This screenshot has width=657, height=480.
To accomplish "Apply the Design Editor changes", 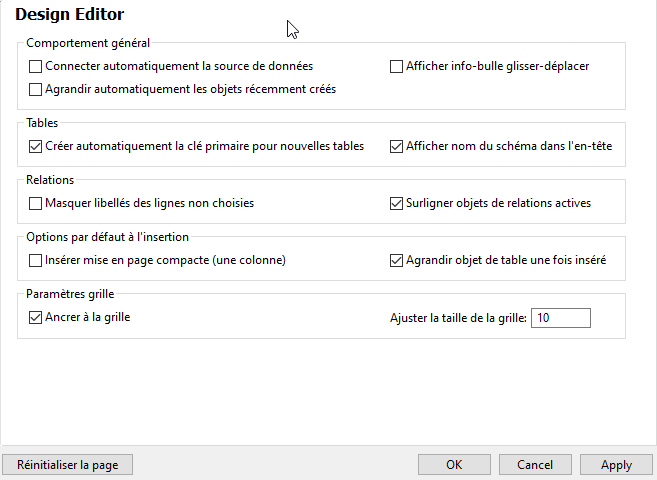I will [616, 465].
